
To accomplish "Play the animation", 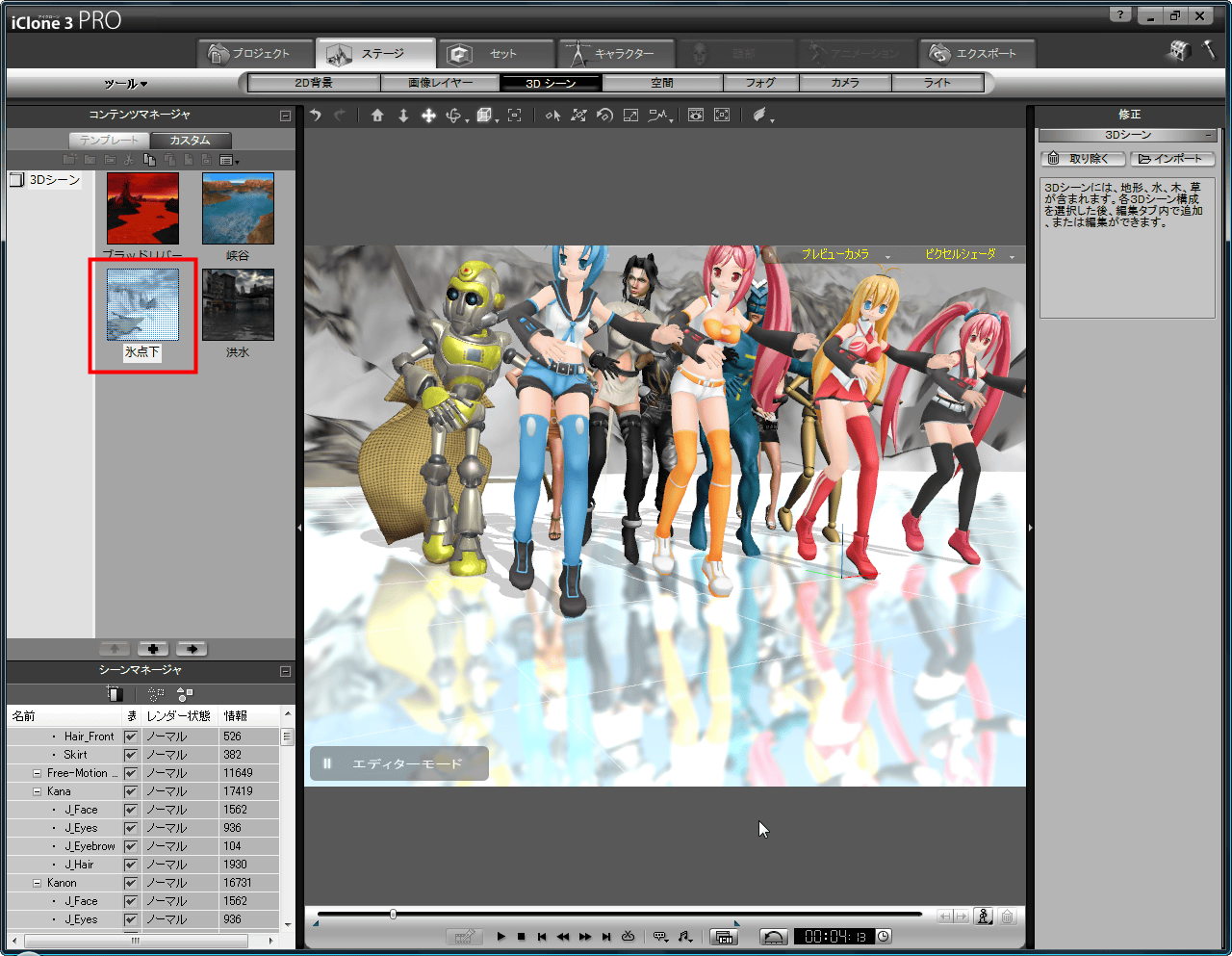I will coord(501,937).
